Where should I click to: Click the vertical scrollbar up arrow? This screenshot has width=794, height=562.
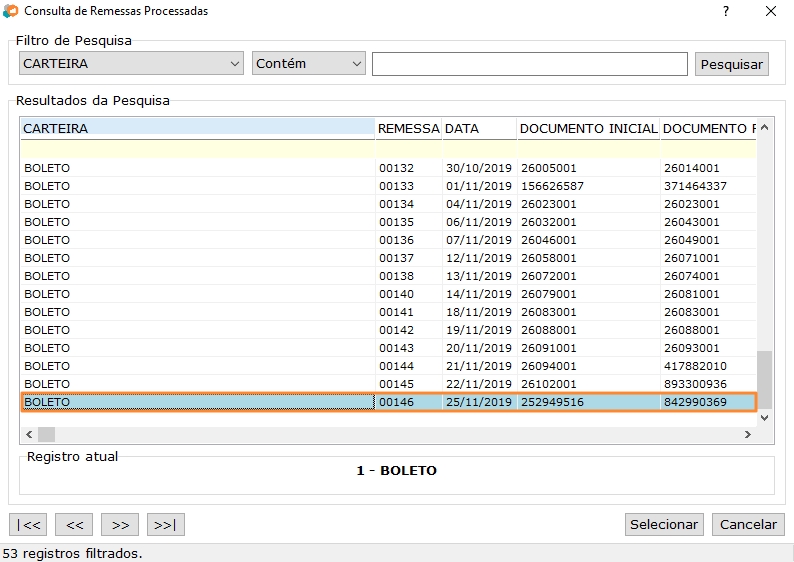(765, 128)
